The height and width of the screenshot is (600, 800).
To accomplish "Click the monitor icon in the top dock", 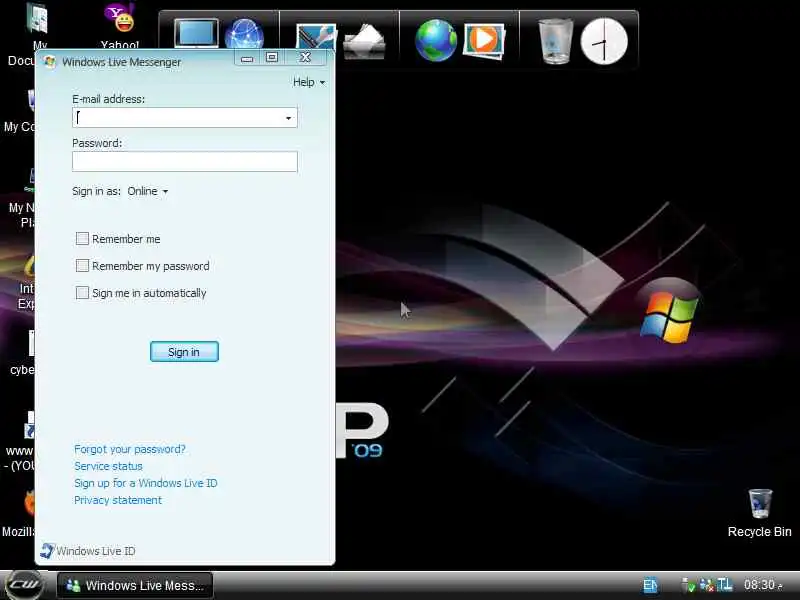I will click(196, 34).
